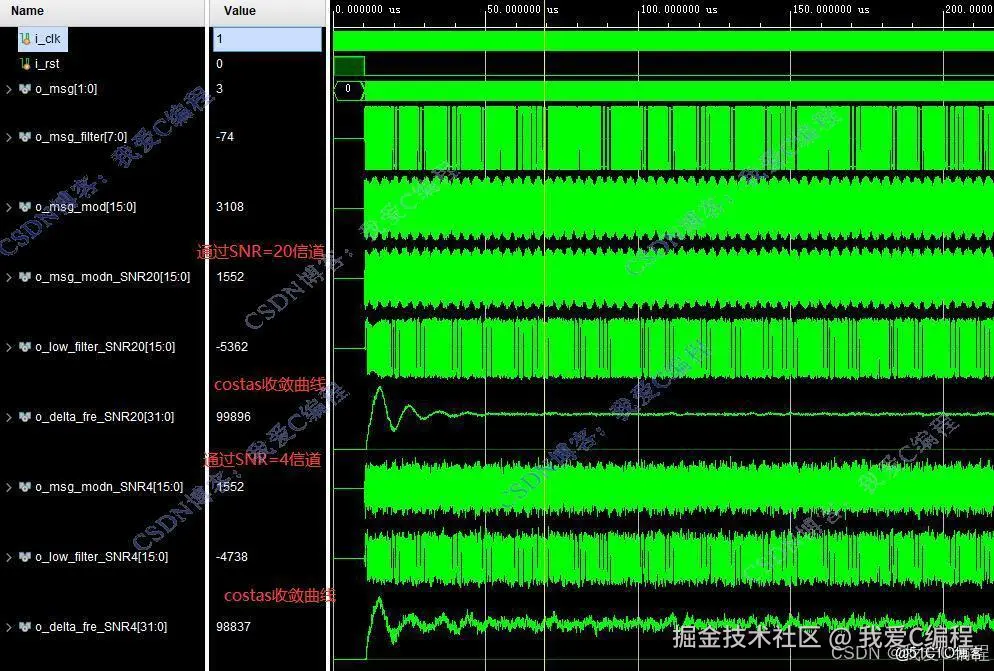Click the bus icon beside o_delta_fre_SNR4[31:0]

25,626
